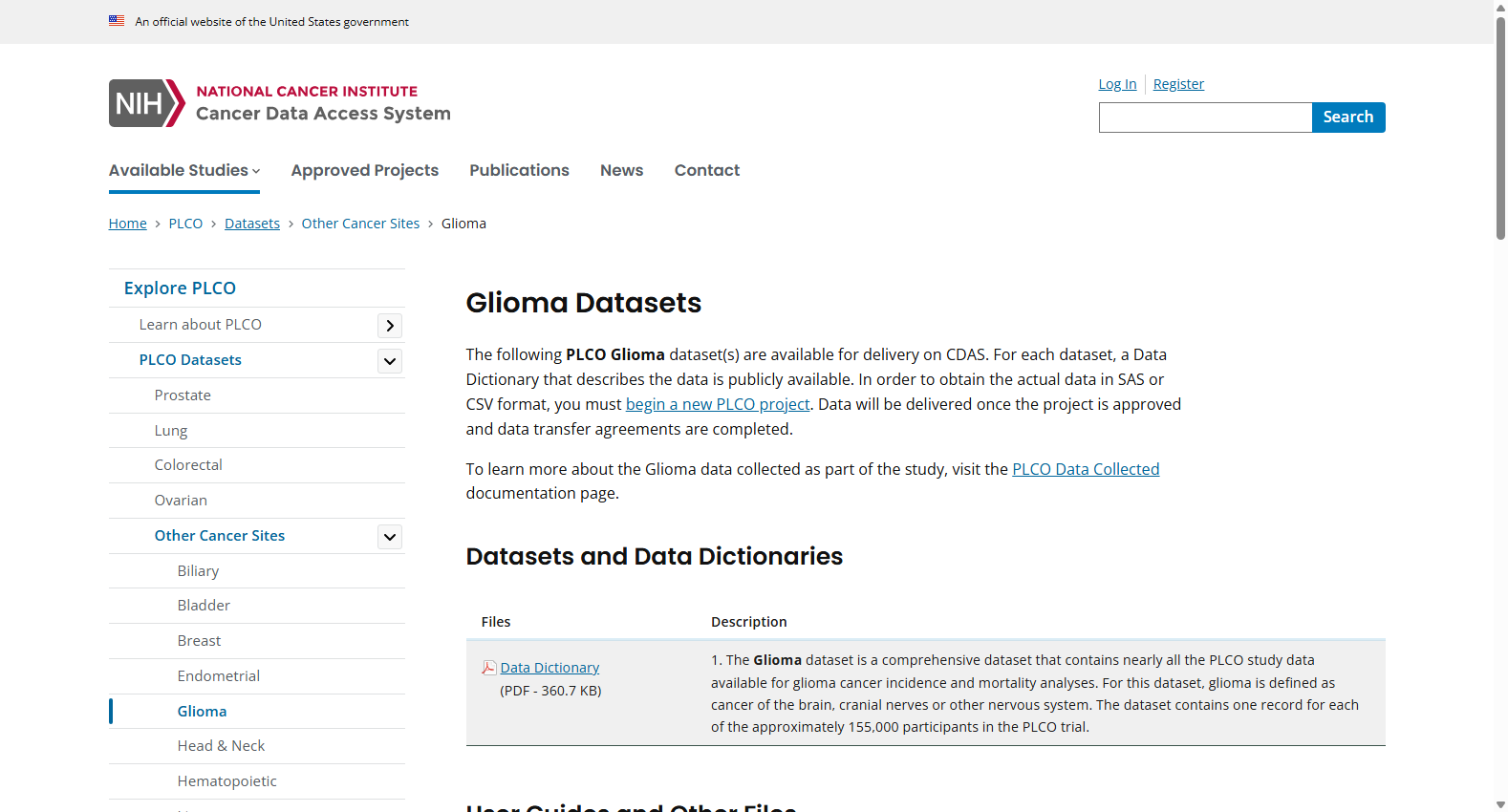Expand the Learn about PLCO submenu

click(x=390, y=326)
